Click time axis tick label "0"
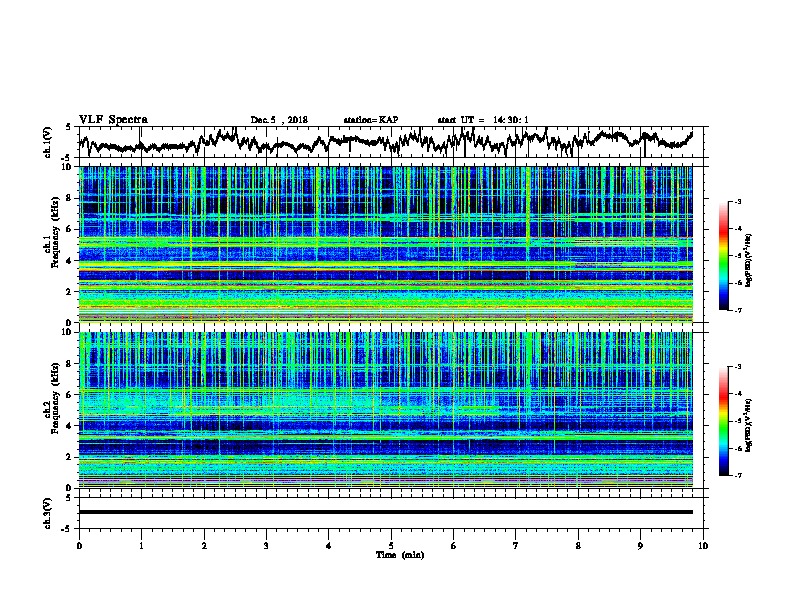 (79, 545)
